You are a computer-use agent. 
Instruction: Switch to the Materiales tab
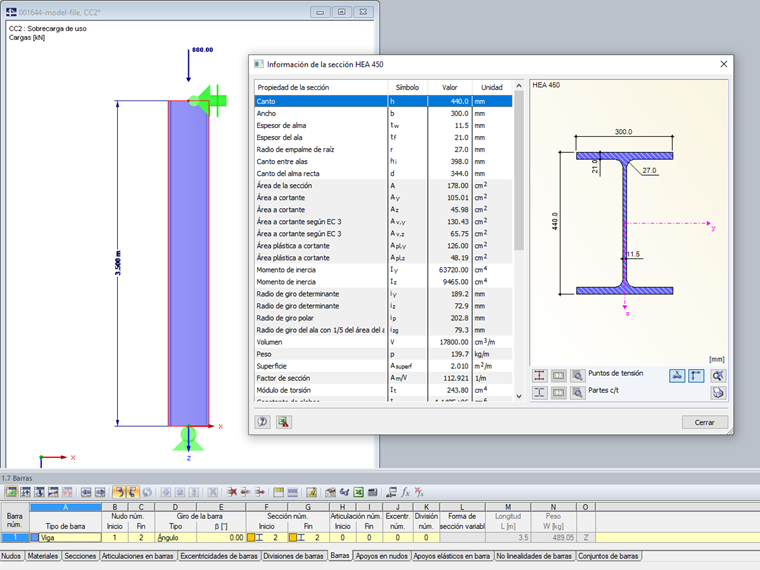tap(43, 556)
